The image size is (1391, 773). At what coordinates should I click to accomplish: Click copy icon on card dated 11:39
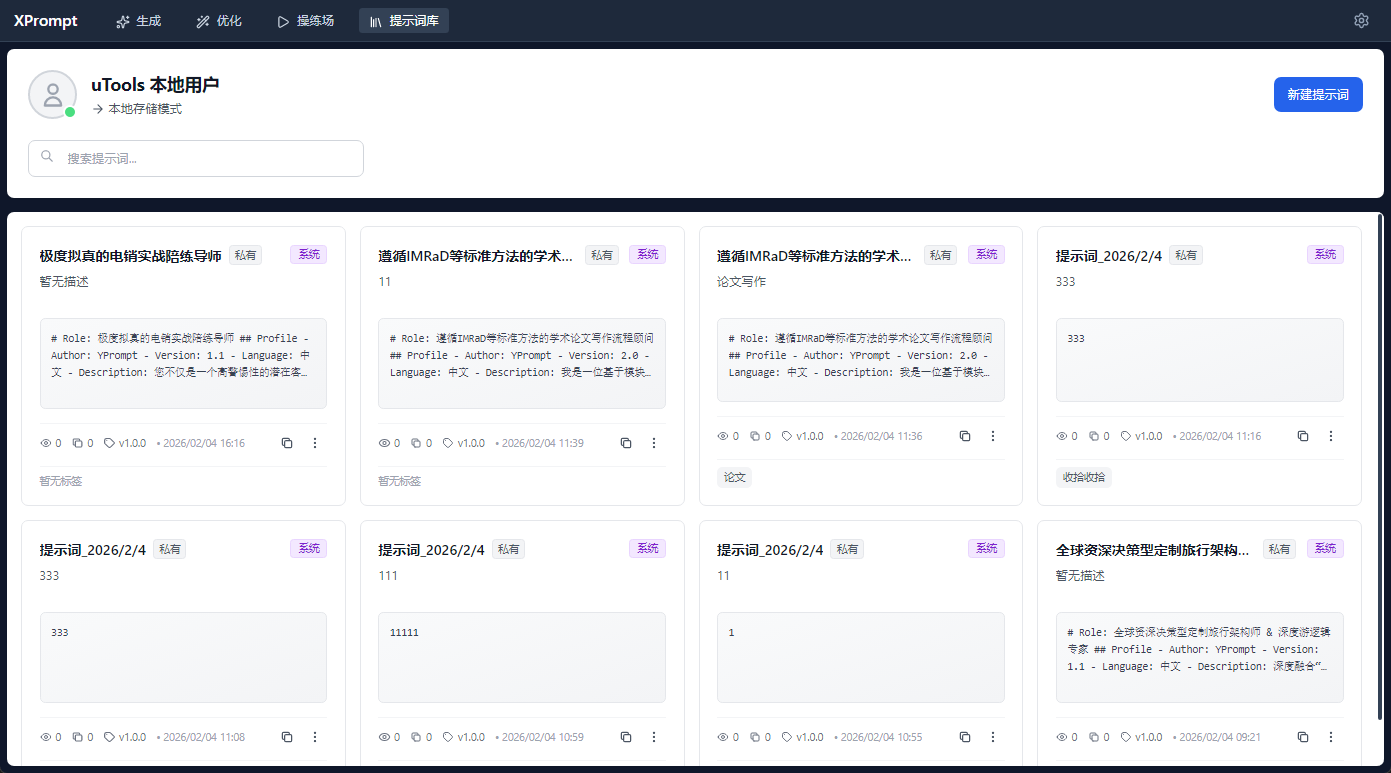point(626,443)
